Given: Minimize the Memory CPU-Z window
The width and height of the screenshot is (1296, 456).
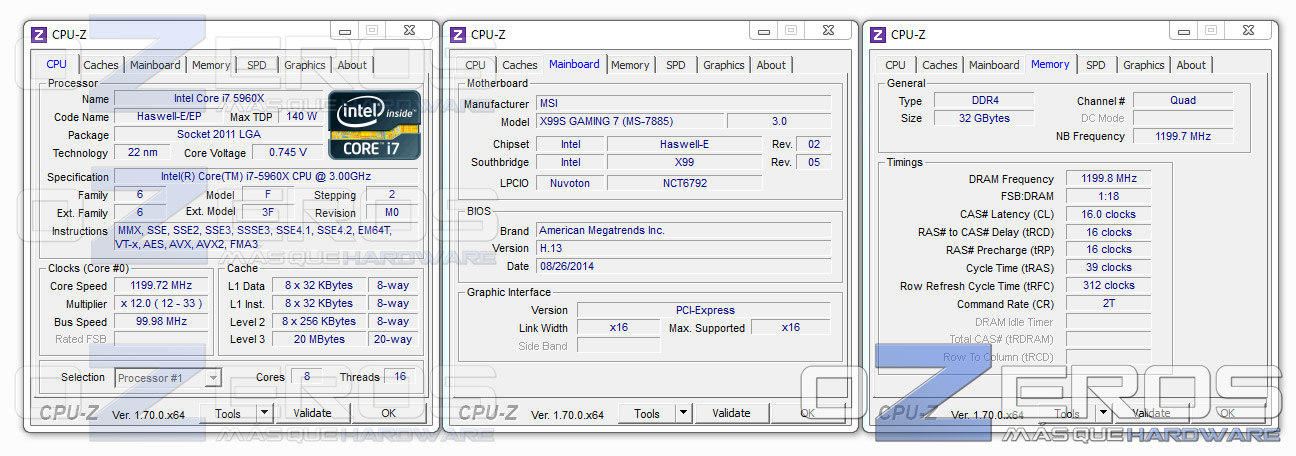Looking at the screenshot, I should [1184, 31].
